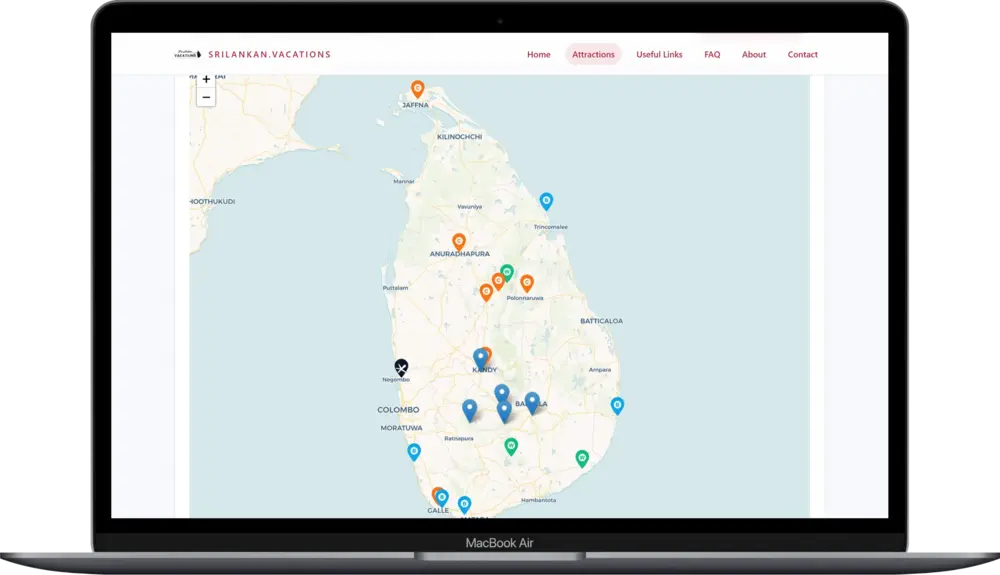Click the orange marker at Jaffna
Screen dimensions: 1000x575
(x=418, y=88)
